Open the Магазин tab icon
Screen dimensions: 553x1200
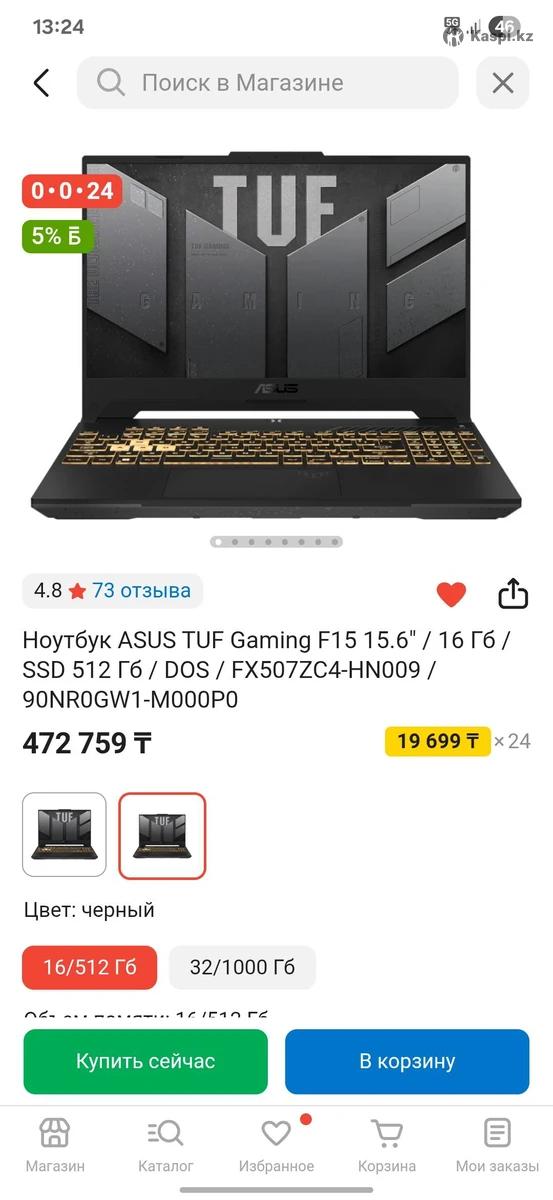(55, 1133)
